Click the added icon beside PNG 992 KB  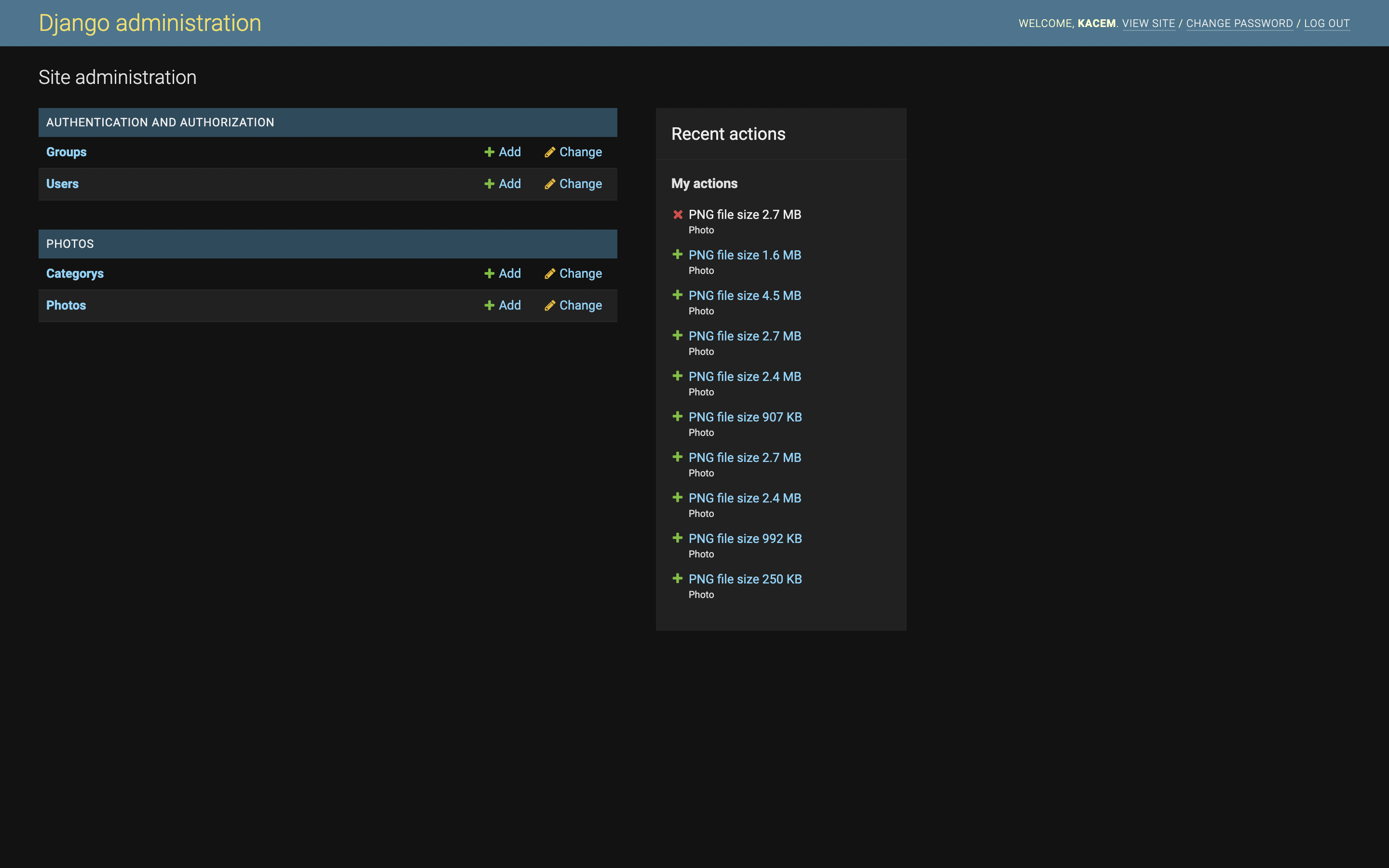pos(677,538)
